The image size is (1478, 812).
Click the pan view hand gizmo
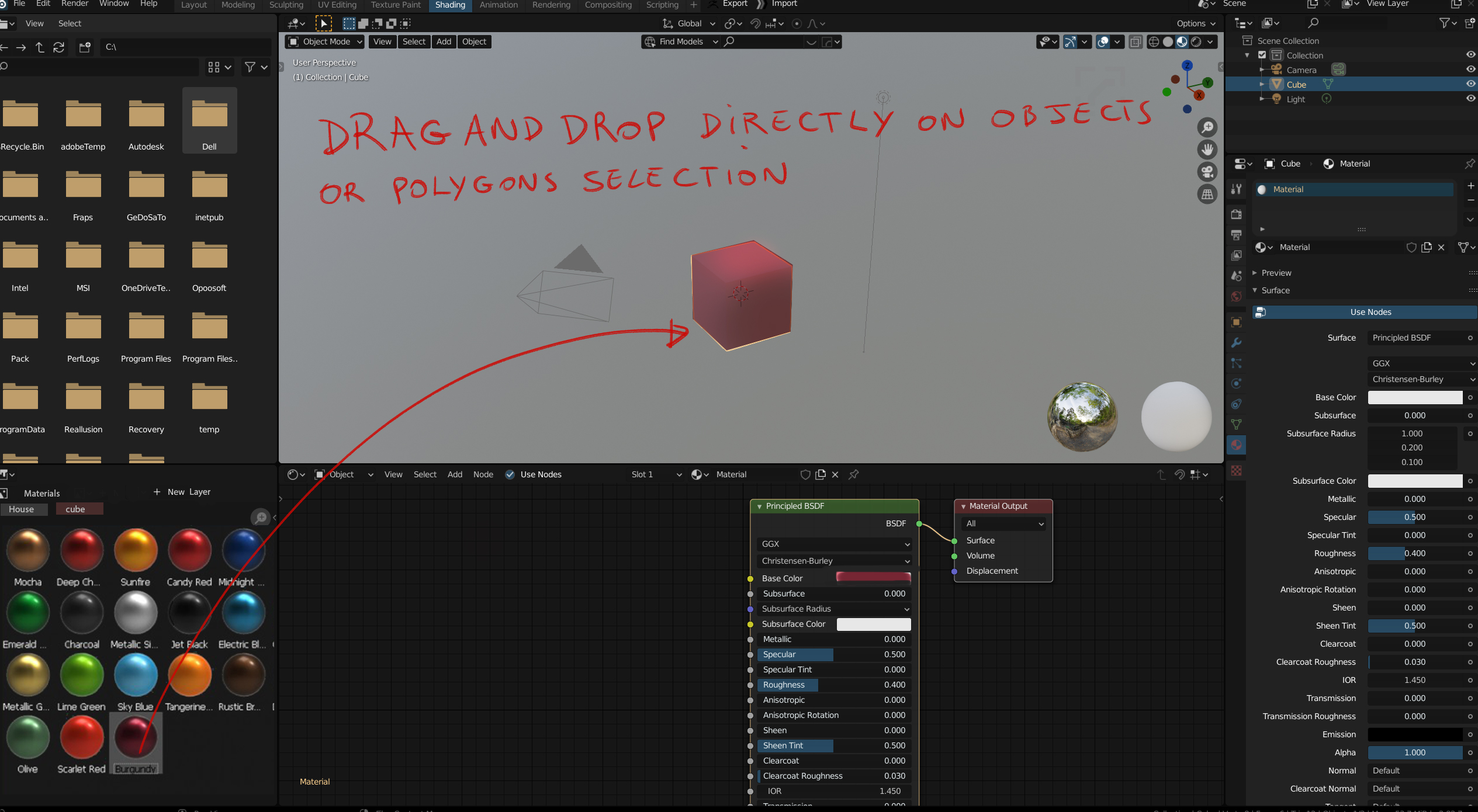(x=1207, y=150)
